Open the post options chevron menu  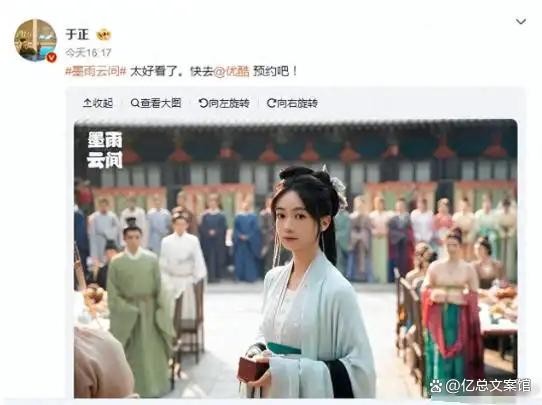click(521, 21)
